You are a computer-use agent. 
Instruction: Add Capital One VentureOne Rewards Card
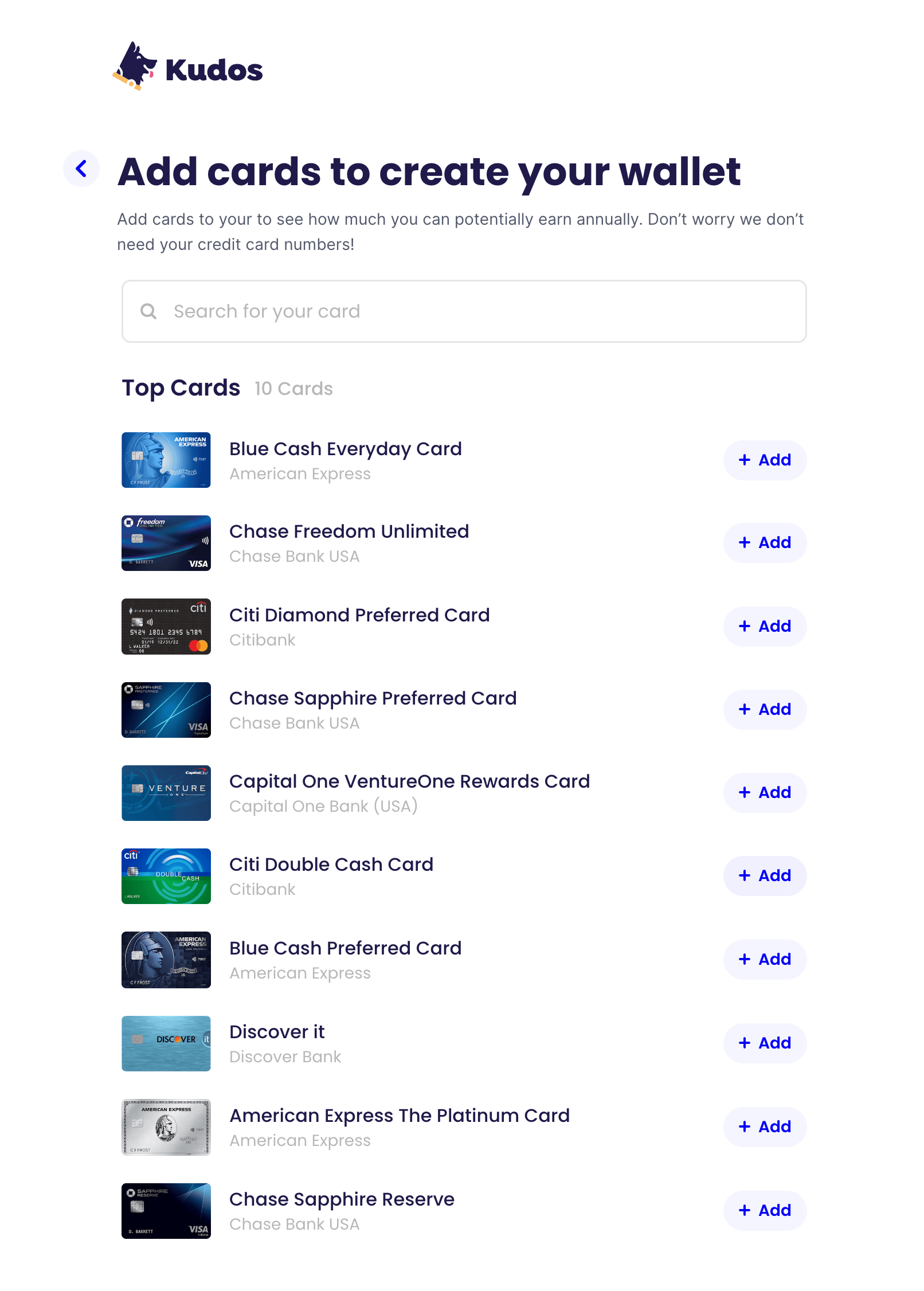tap(764, 792)
